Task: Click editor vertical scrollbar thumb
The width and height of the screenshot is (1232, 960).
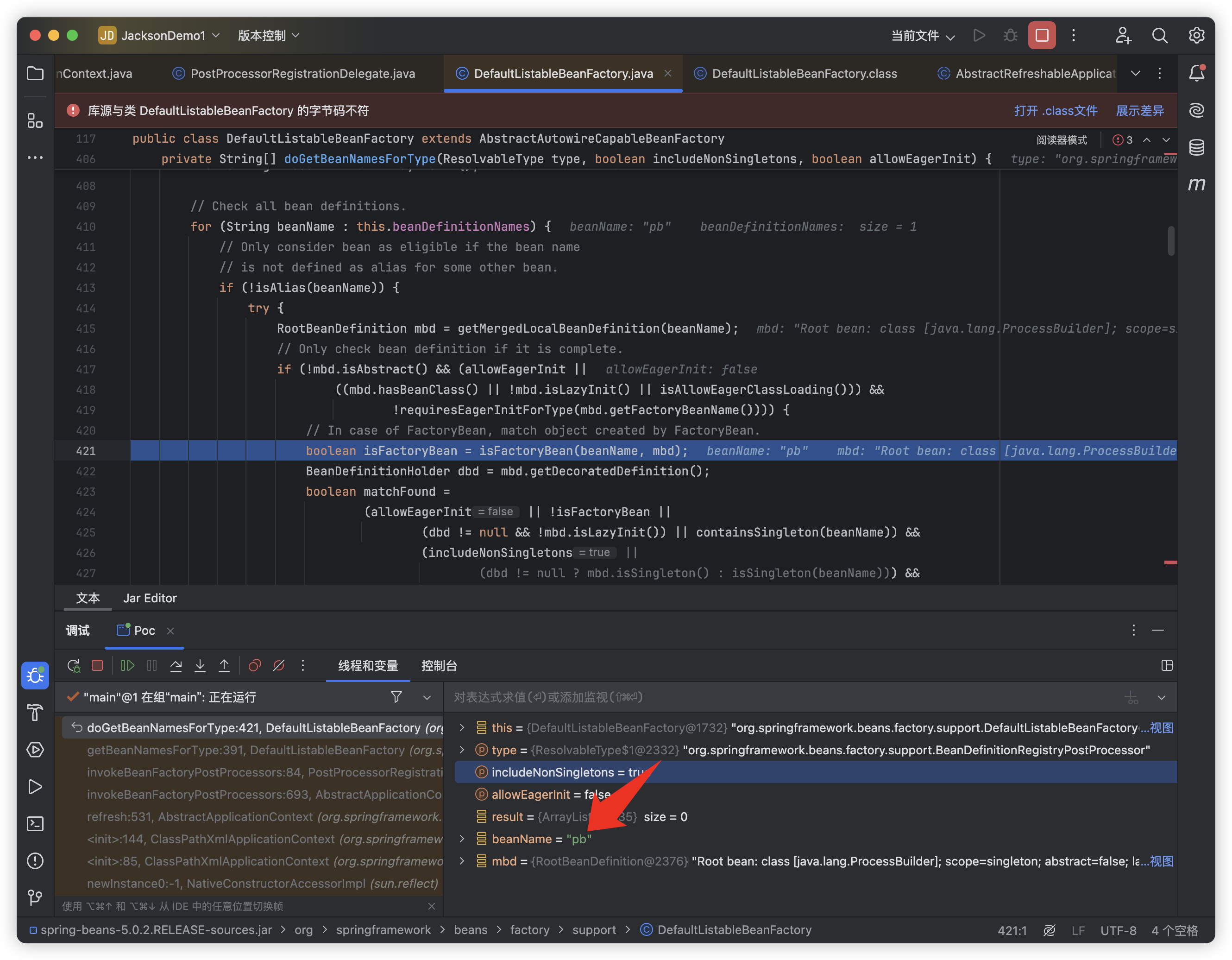Action: [x=1171, y=241]
